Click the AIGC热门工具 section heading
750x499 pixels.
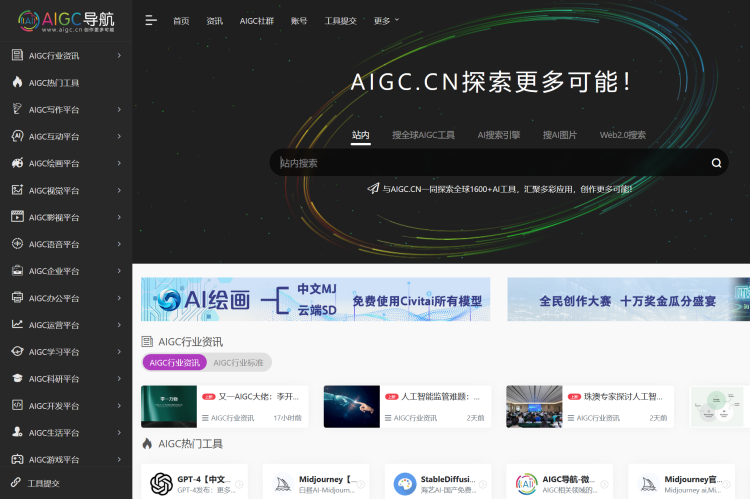pyautogui.click(x=190, y=444)
